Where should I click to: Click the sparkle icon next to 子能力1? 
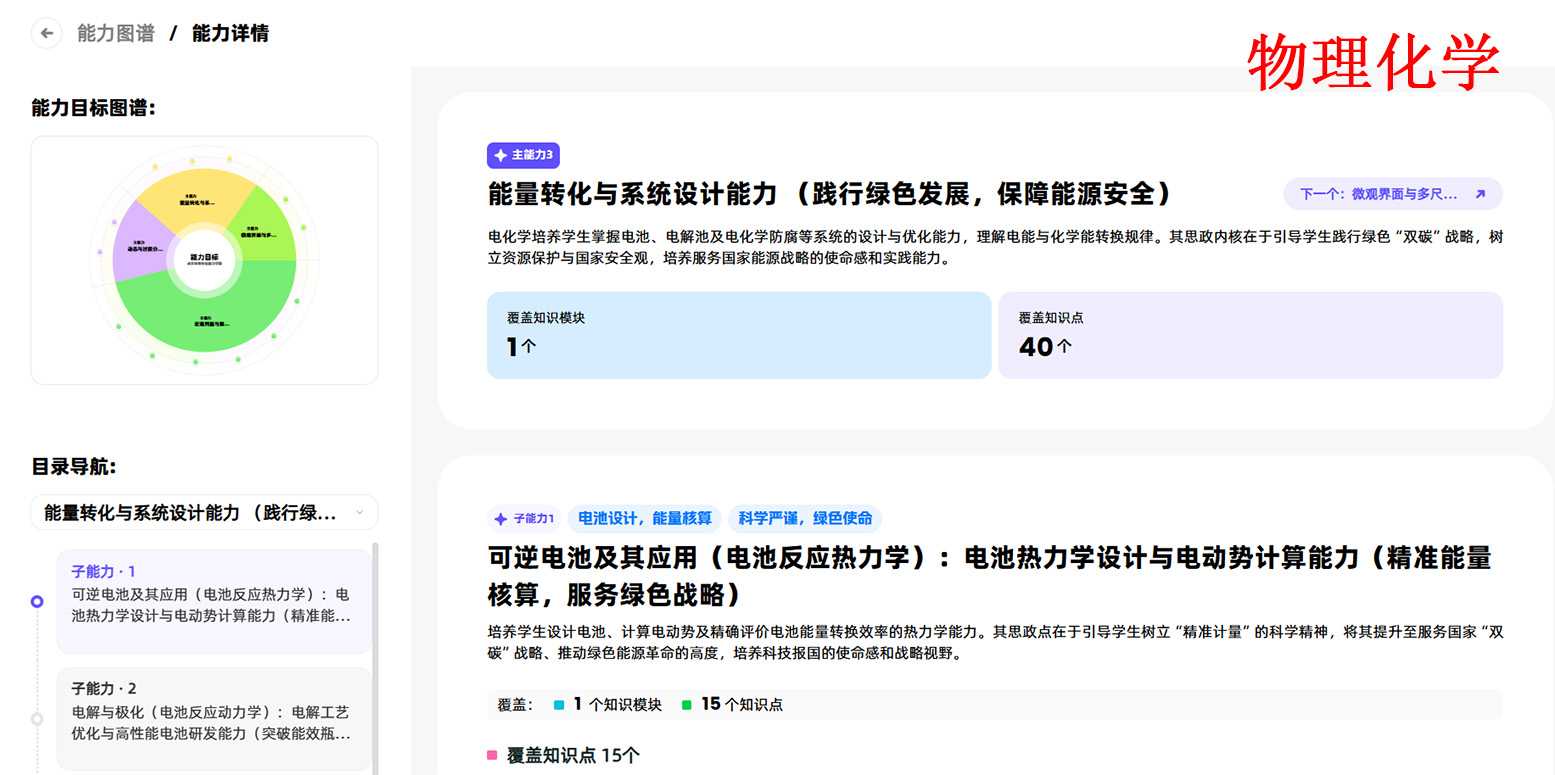pos(501,519)
